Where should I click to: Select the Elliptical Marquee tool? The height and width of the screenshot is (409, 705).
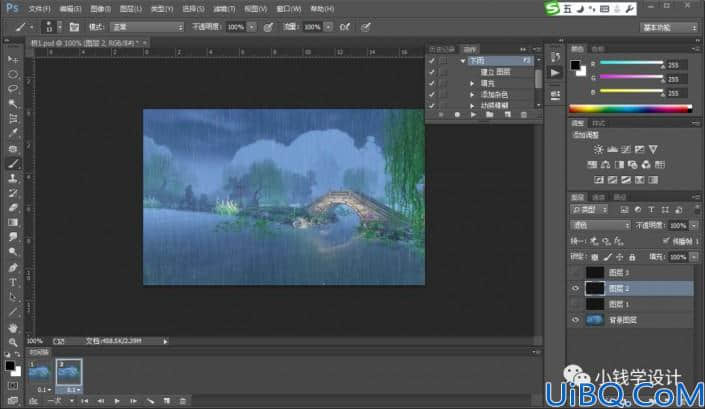tap(13, 74)
